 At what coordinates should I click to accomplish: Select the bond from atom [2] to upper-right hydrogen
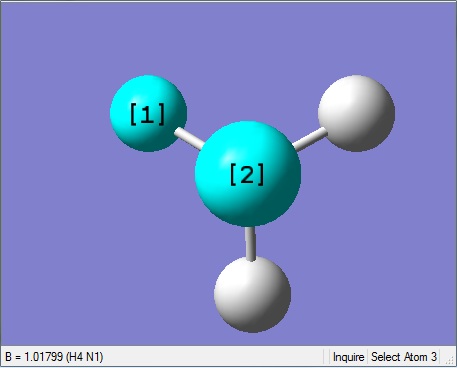click(x=310, y=139)
